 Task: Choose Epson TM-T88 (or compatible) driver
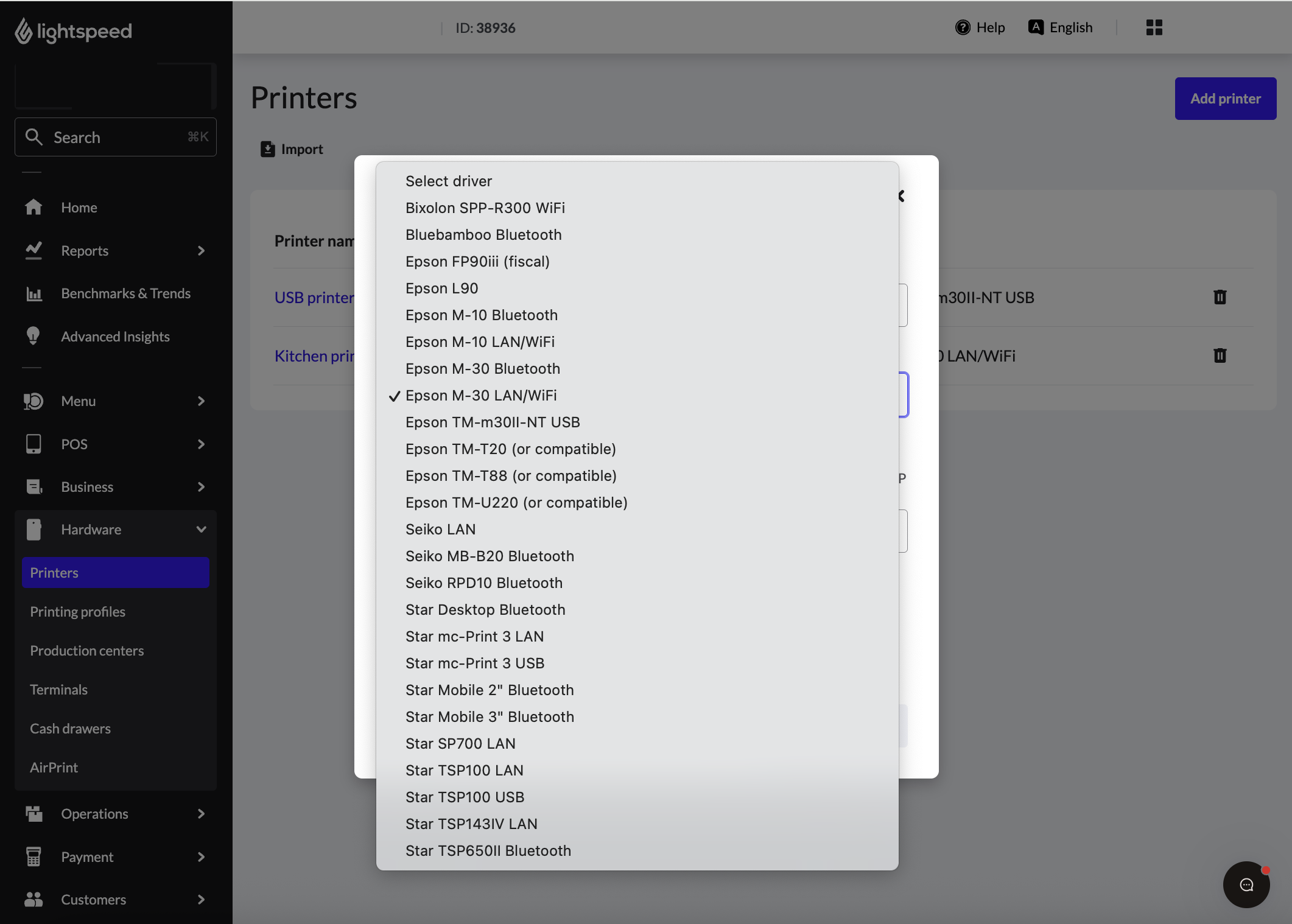click(x=511, y=476)
